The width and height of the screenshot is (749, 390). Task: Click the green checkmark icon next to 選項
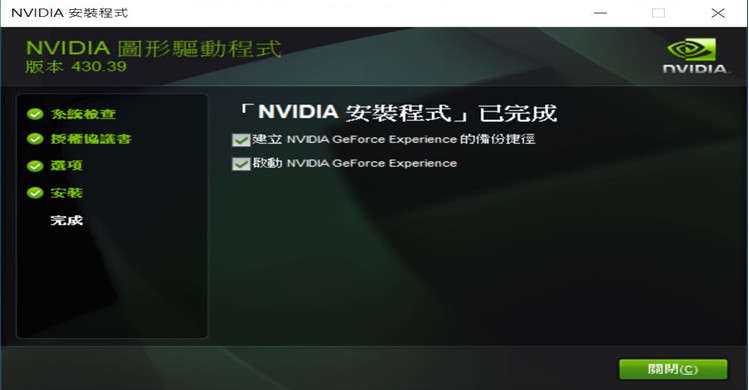[35, 166]
